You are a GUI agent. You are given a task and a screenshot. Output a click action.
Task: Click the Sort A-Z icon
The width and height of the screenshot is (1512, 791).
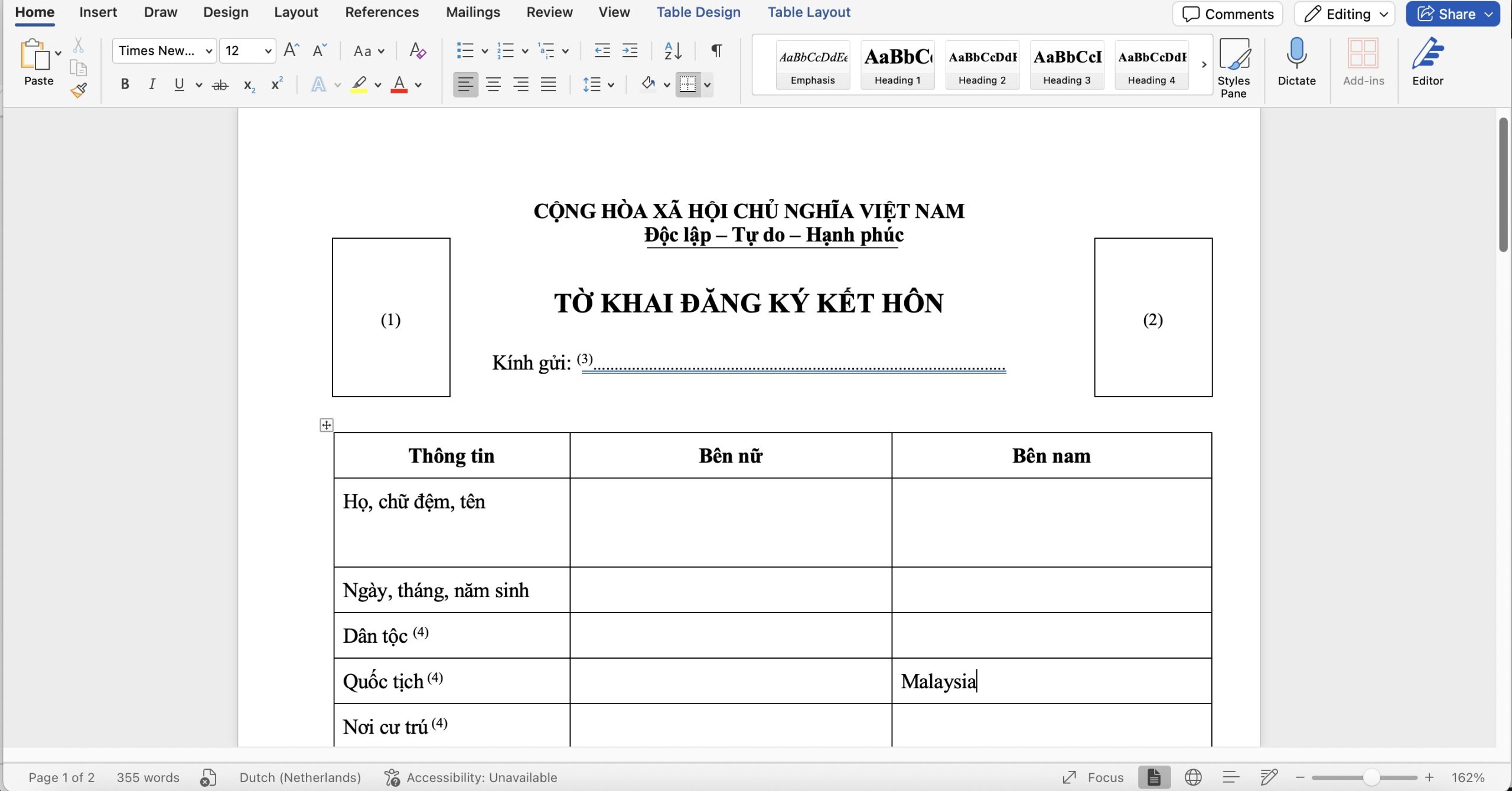coord(673,51)
